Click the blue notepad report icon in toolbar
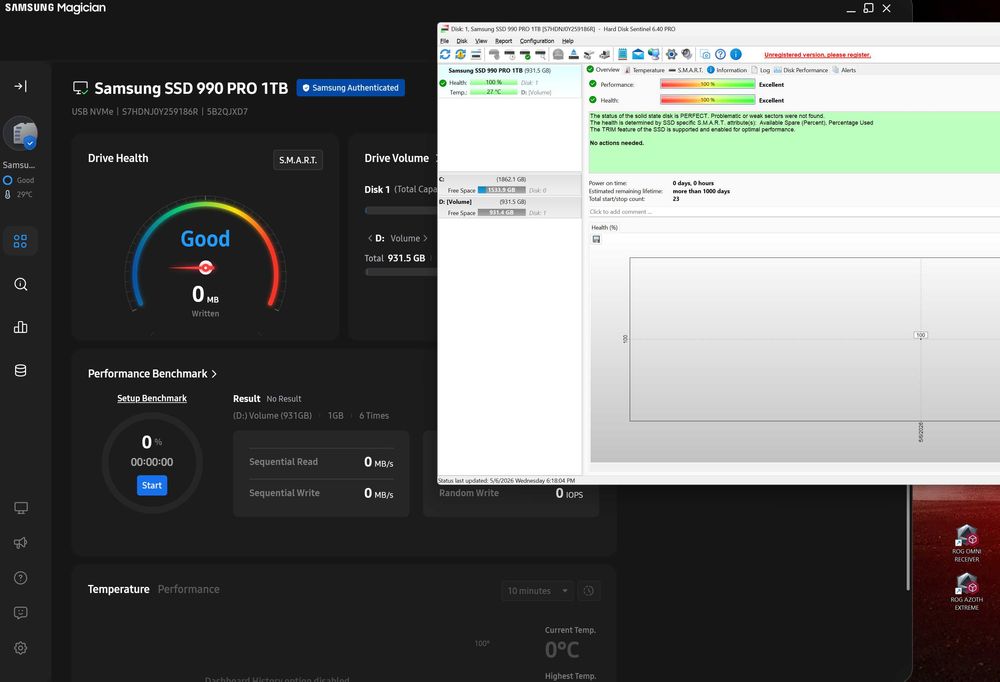Viewport: 1000px width, 682px height. (622, 54)
